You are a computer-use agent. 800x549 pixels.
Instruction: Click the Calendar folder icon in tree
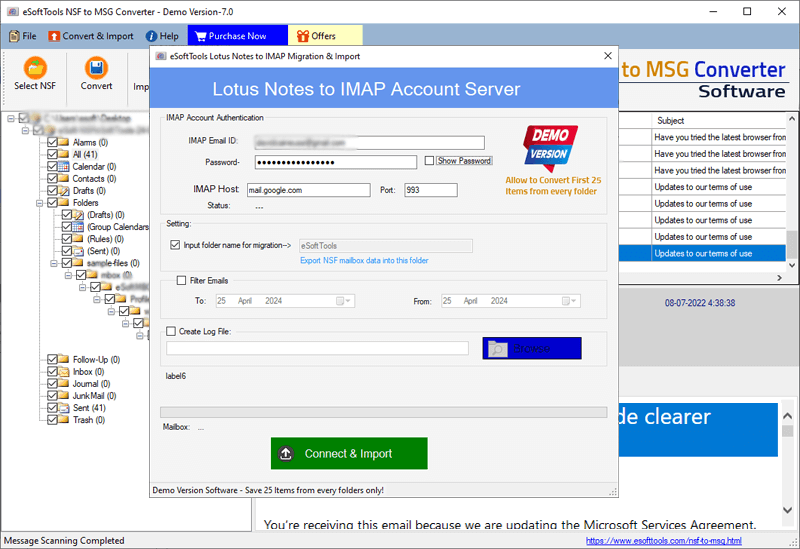[64, 167]
